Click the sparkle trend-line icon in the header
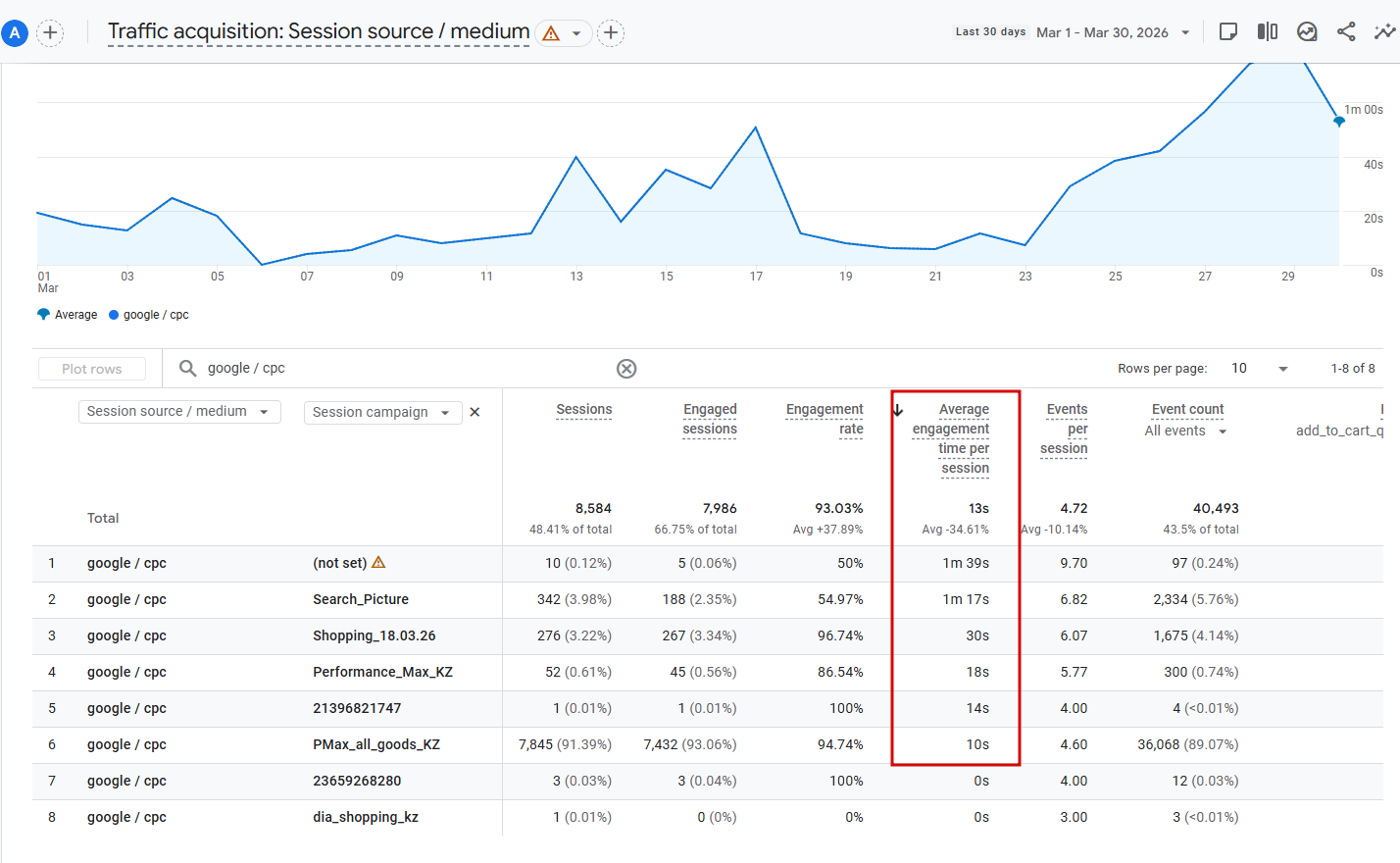Image resolution: width=1400 pixels, height=863 pixels. point(1384,32)
